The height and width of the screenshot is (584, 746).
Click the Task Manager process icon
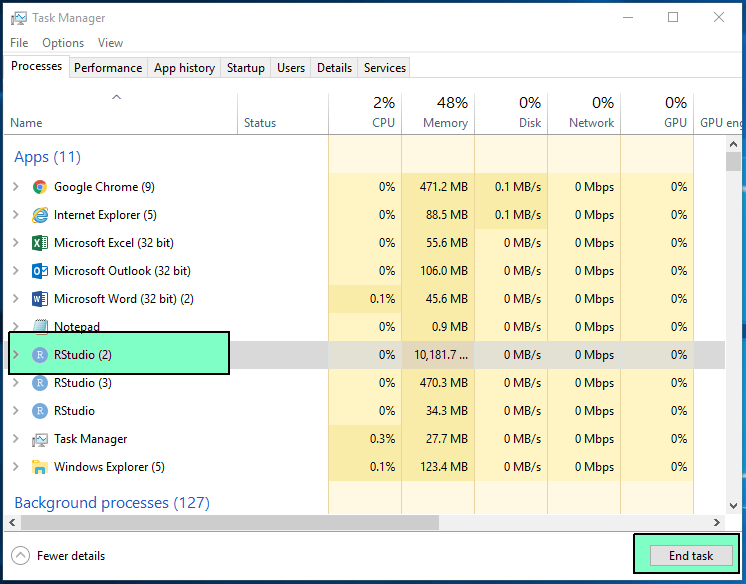pos(40,439)
